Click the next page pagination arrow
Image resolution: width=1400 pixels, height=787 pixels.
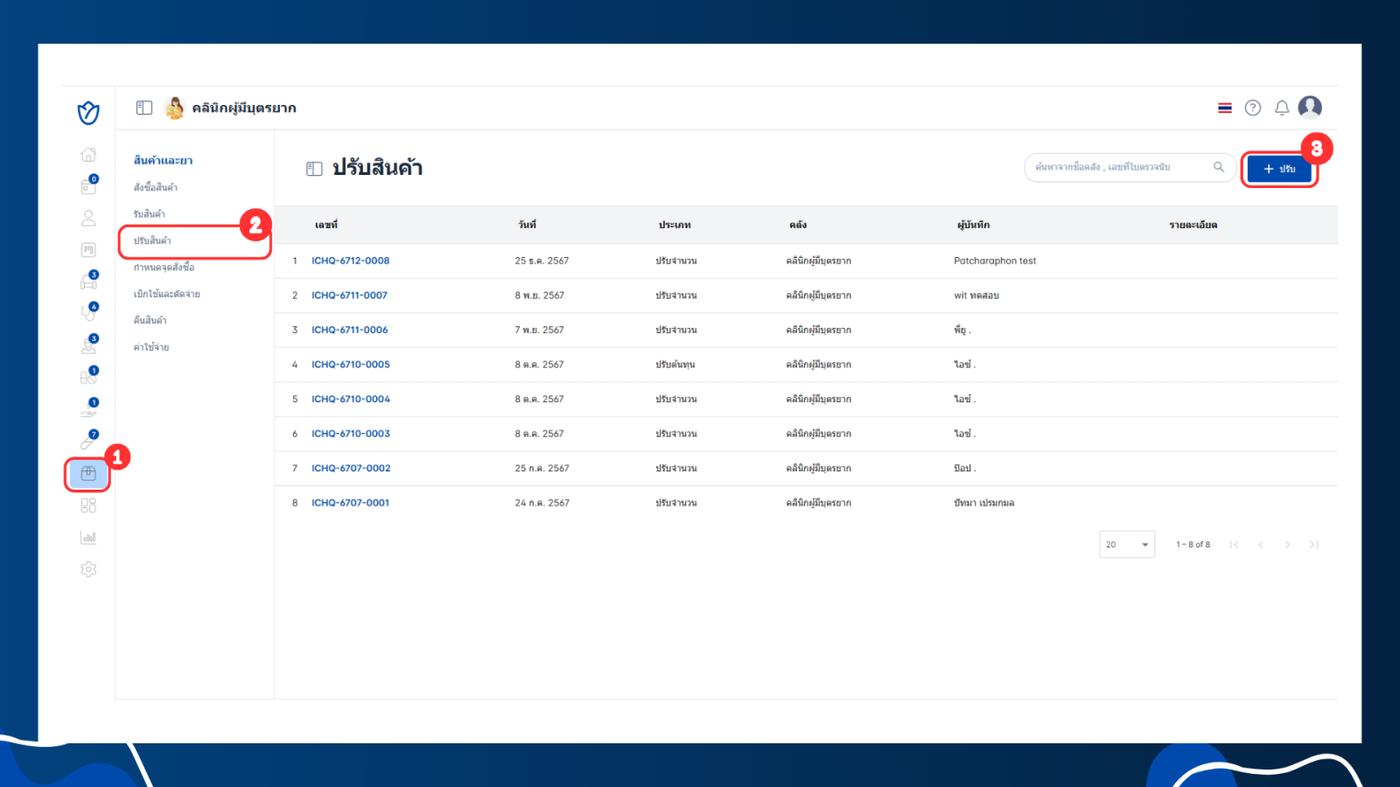pyautogui.click(x=1288, y=545)
